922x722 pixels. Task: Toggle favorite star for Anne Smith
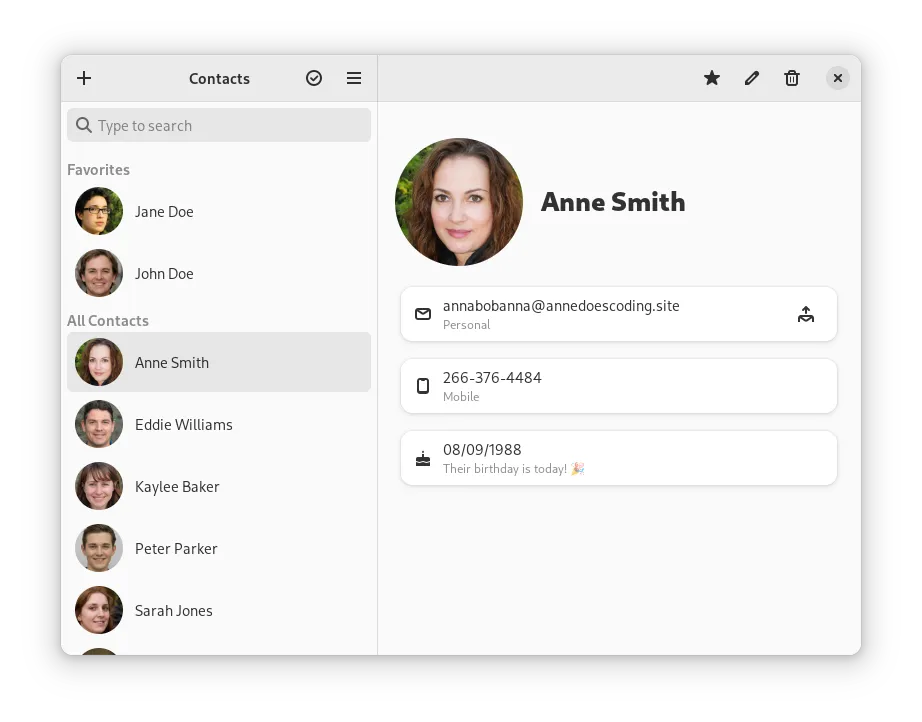(712, 78)
